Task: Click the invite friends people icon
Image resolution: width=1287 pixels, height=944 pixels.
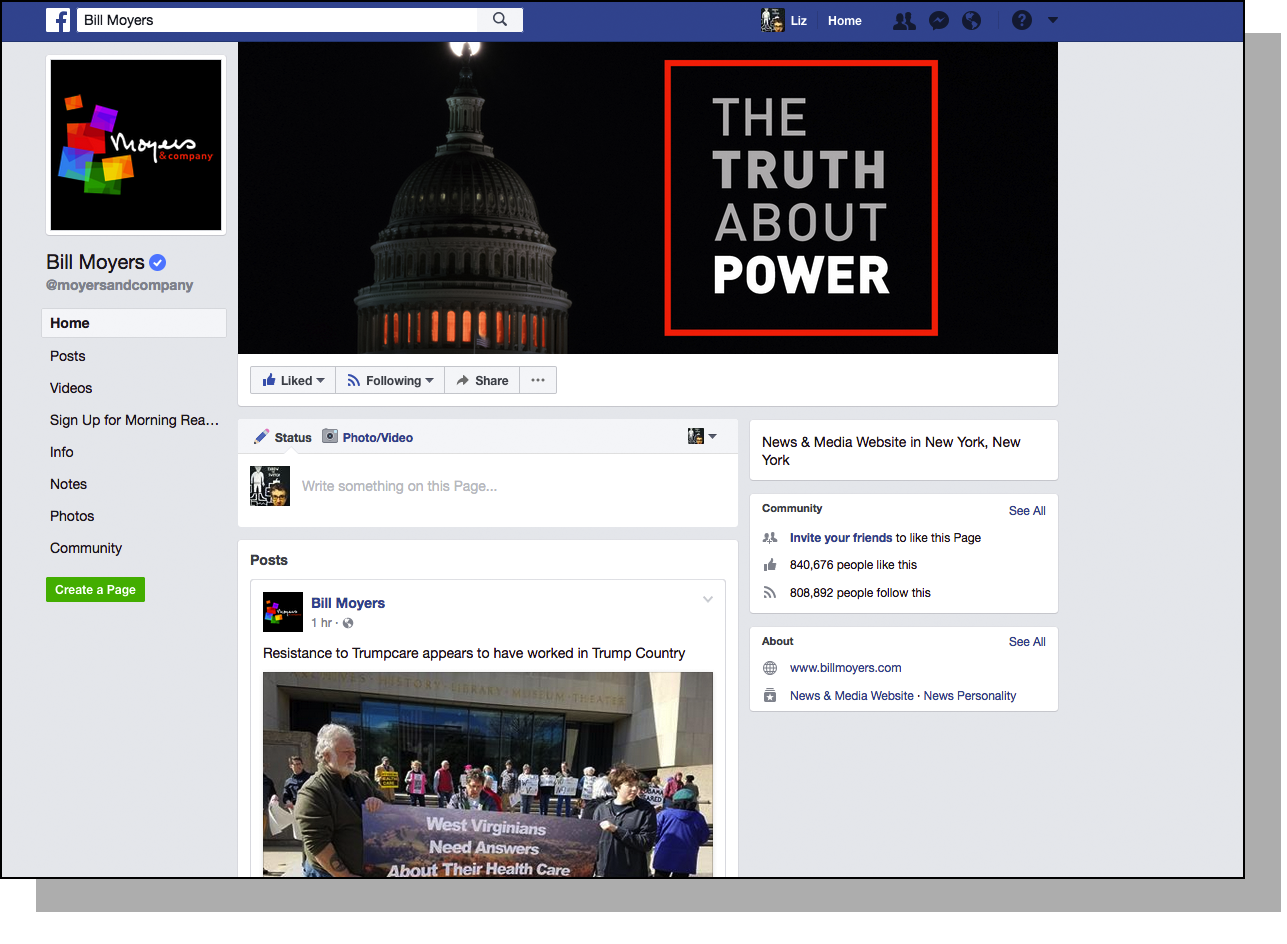Action: pos(769,538)
